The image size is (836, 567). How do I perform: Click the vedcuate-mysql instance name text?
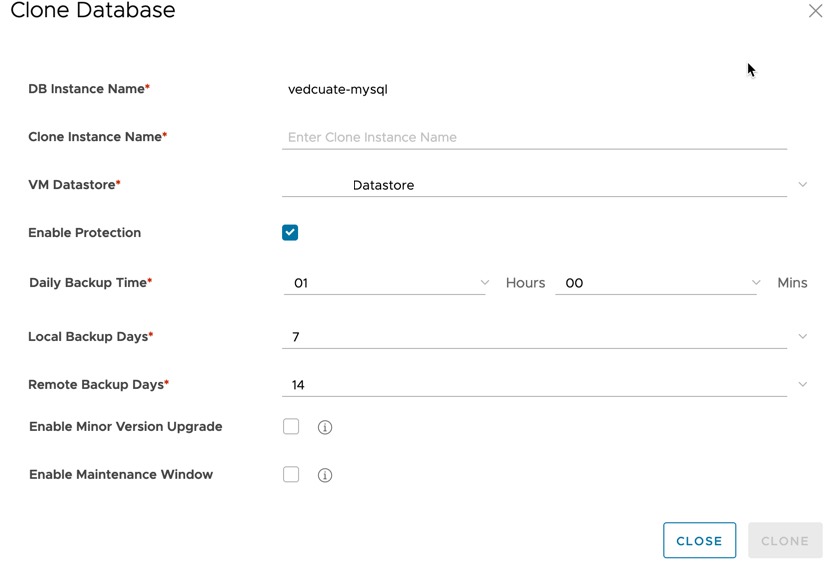click(337, 90)
